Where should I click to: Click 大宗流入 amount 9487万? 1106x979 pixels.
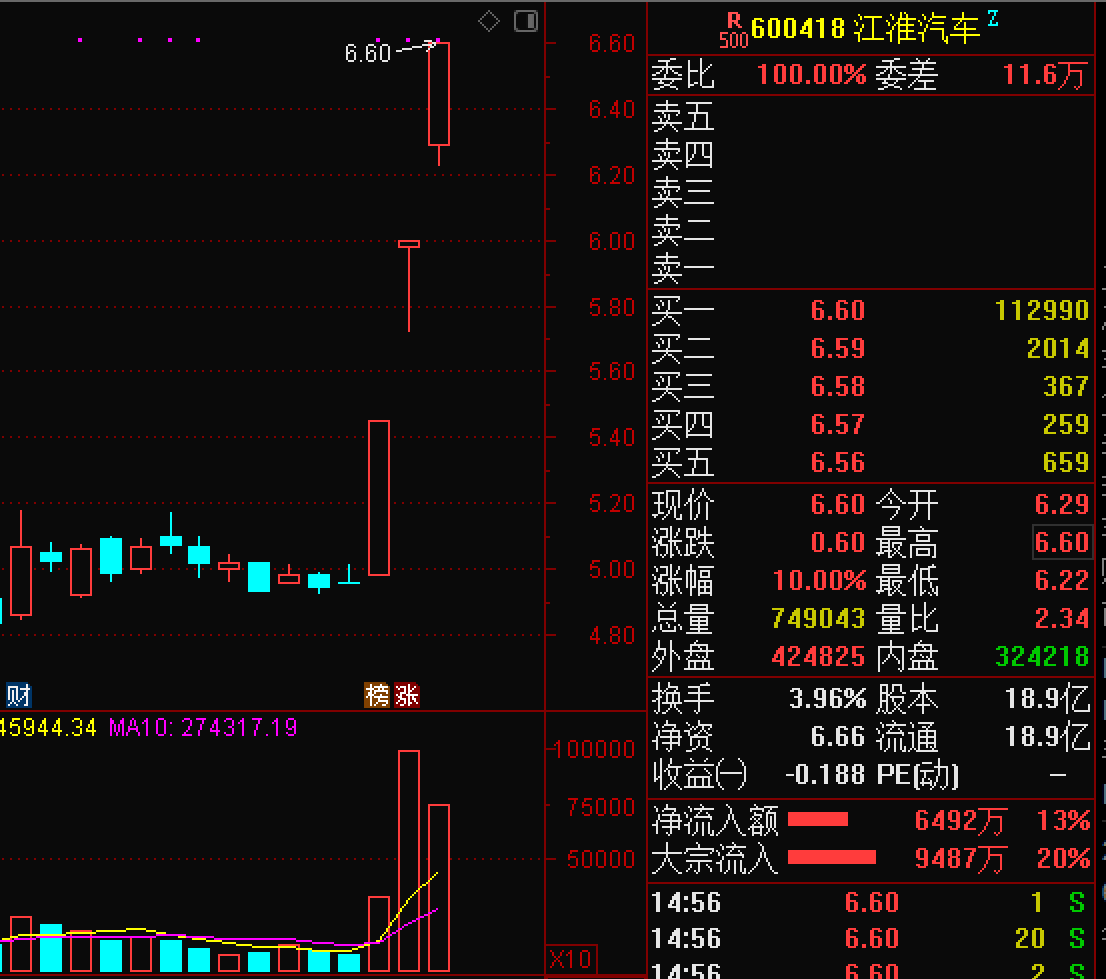pyautogui.click(x=960, y=858)
